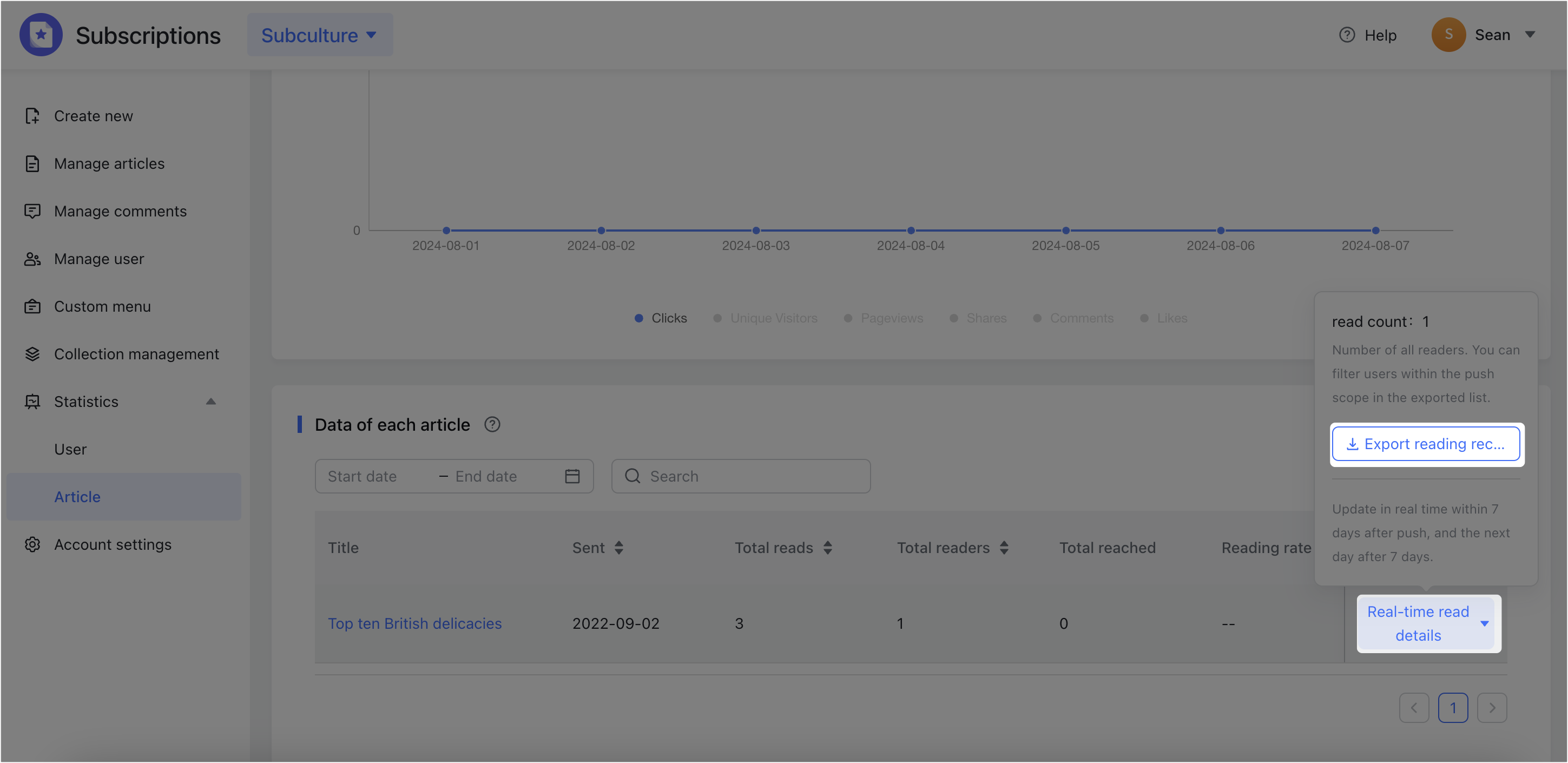The height and width of the screenshot is (763, 1568).
Task: Click the Export reading records button
Action: coord(1426,444)
